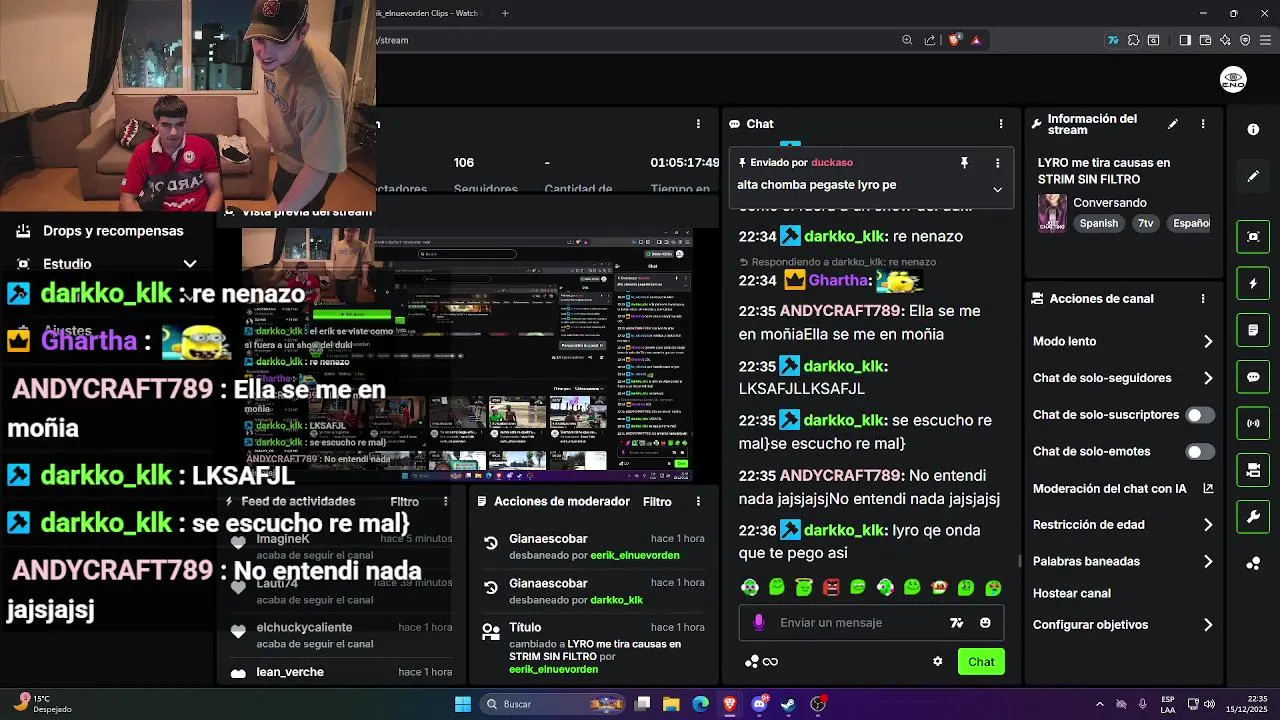Open the emoji picker in message box

click(985, 622)
